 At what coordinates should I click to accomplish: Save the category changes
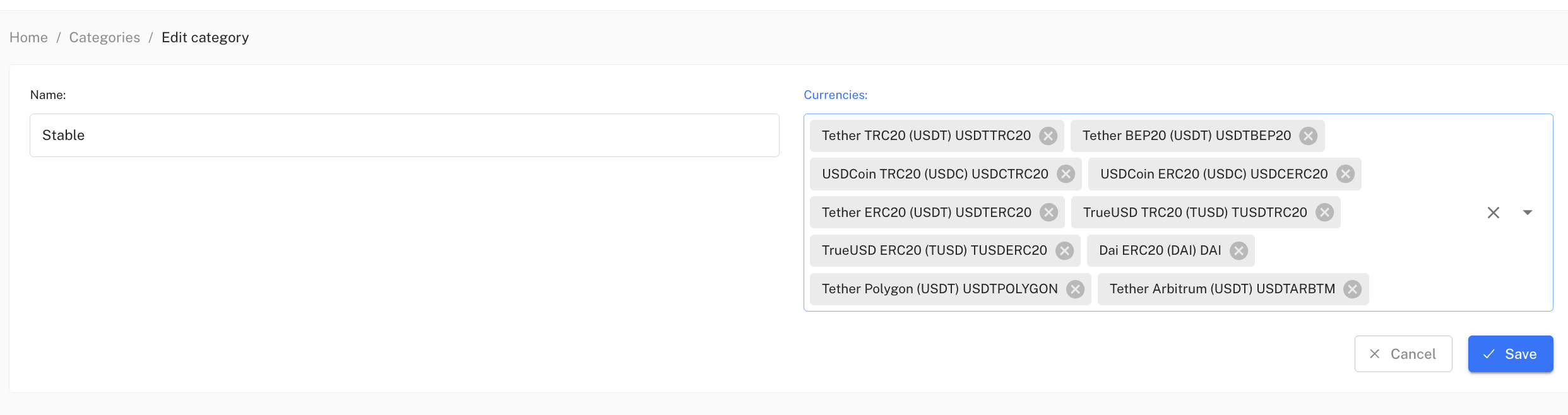1511,354
